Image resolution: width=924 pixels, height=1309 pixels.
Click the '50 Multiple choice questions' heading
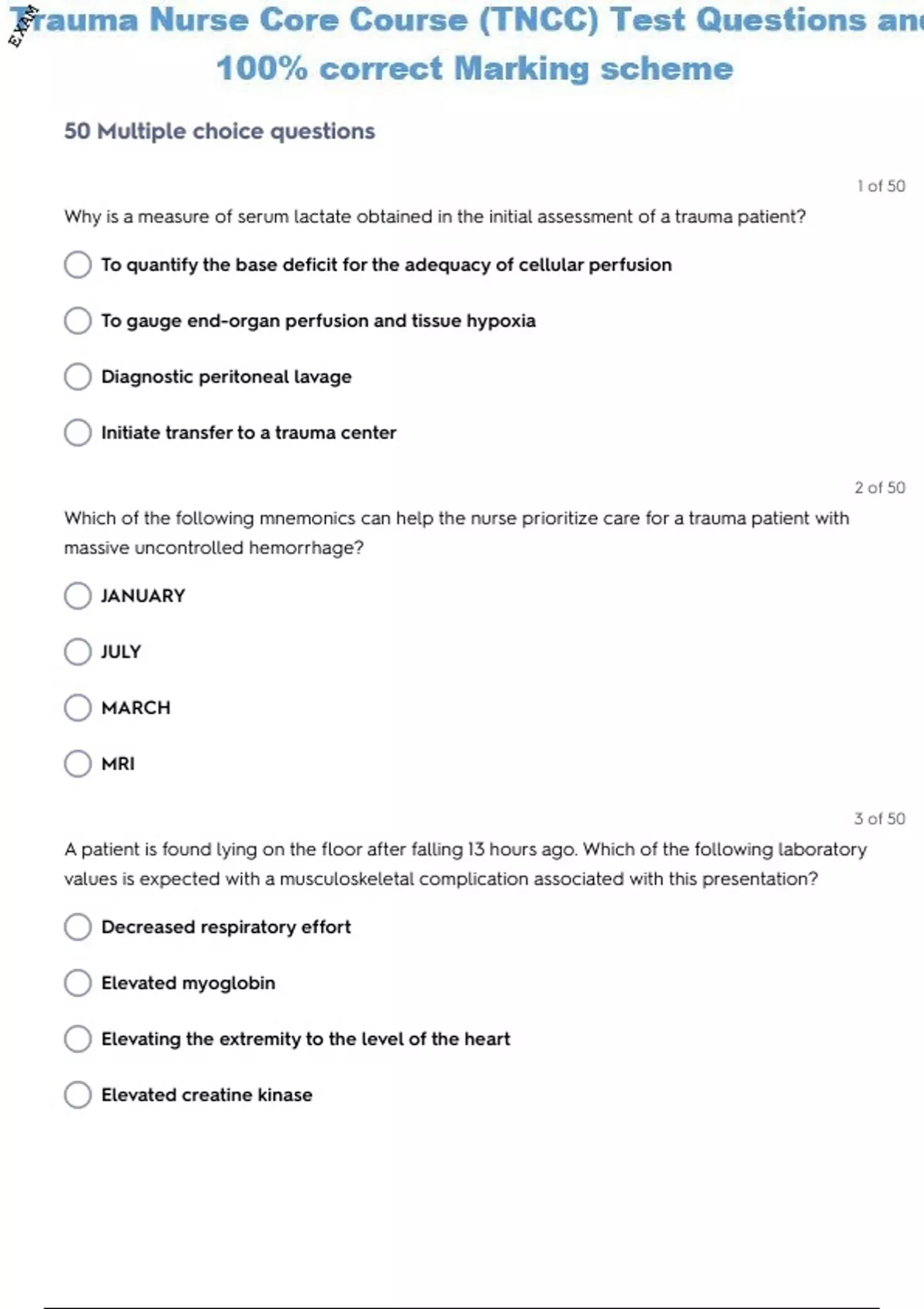coord(219,132)
